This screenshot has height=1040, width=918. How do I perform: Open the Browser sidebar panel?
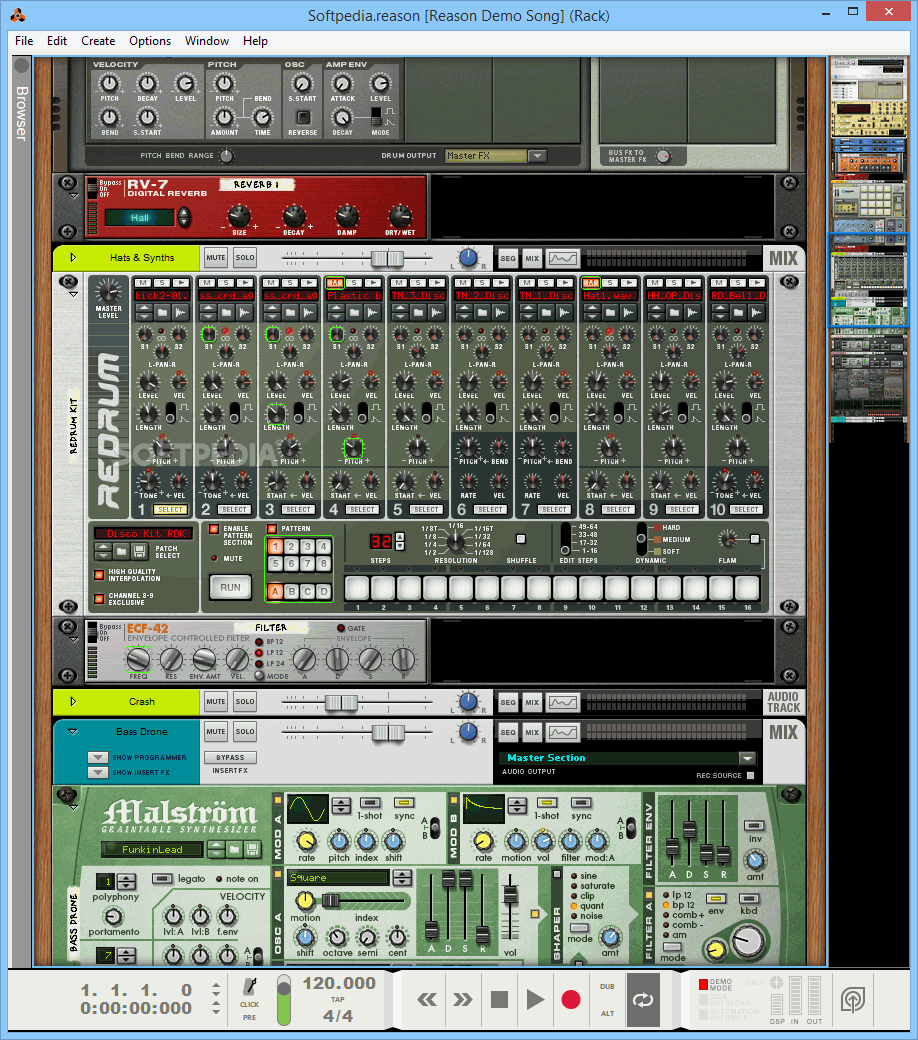coord(21,113)
